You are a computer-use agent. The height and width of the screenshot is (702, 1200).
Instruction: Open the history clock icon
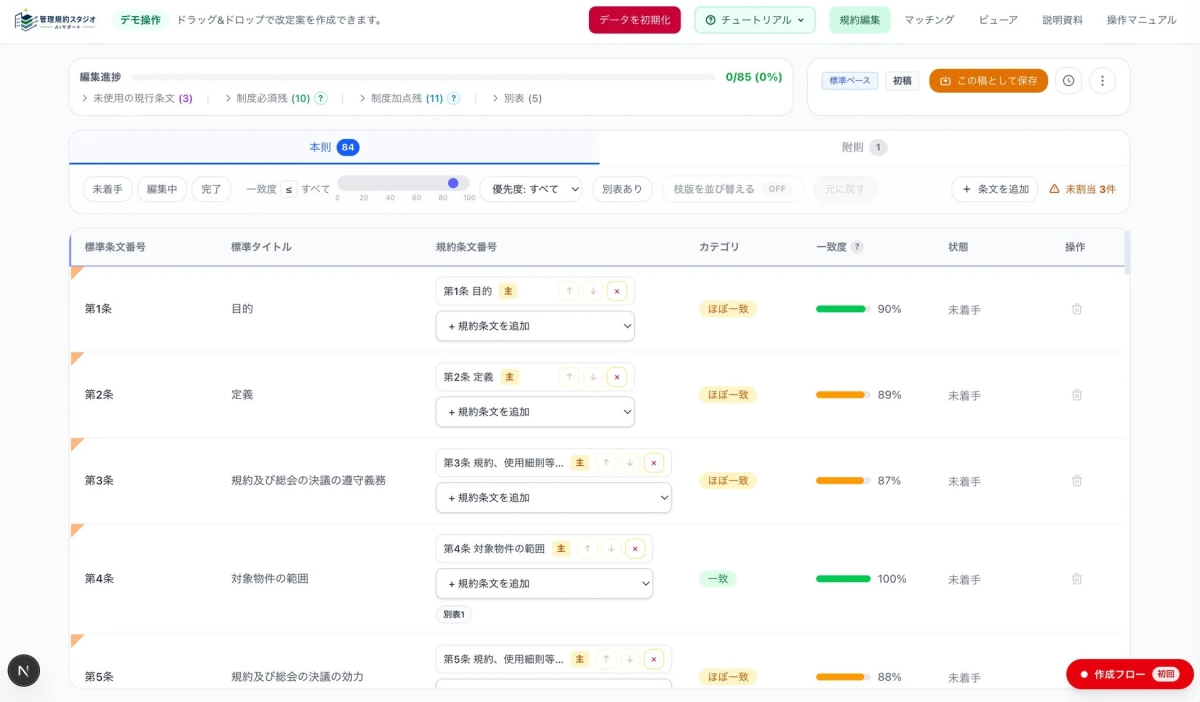coord(1068,81)
